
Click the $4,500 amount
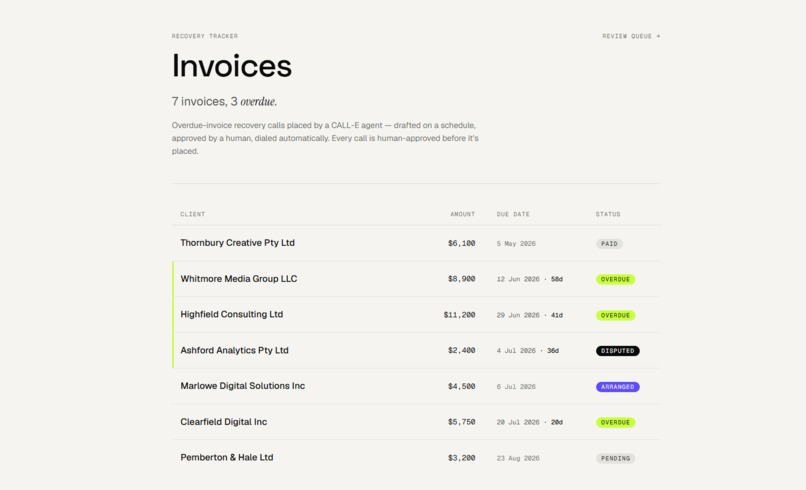(462, 386)
